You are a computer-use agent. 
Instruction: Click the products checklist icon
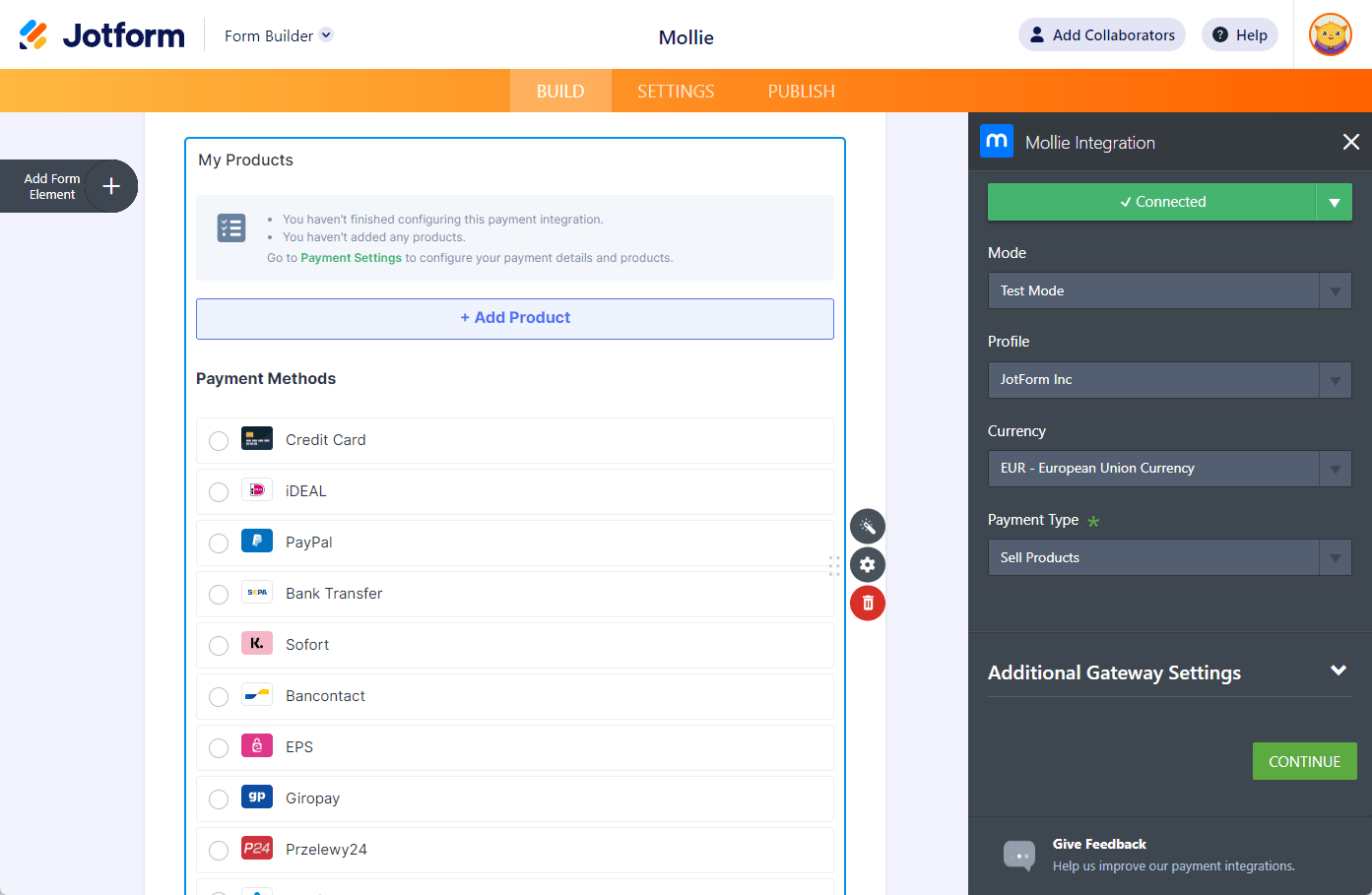tap(231, 228)
